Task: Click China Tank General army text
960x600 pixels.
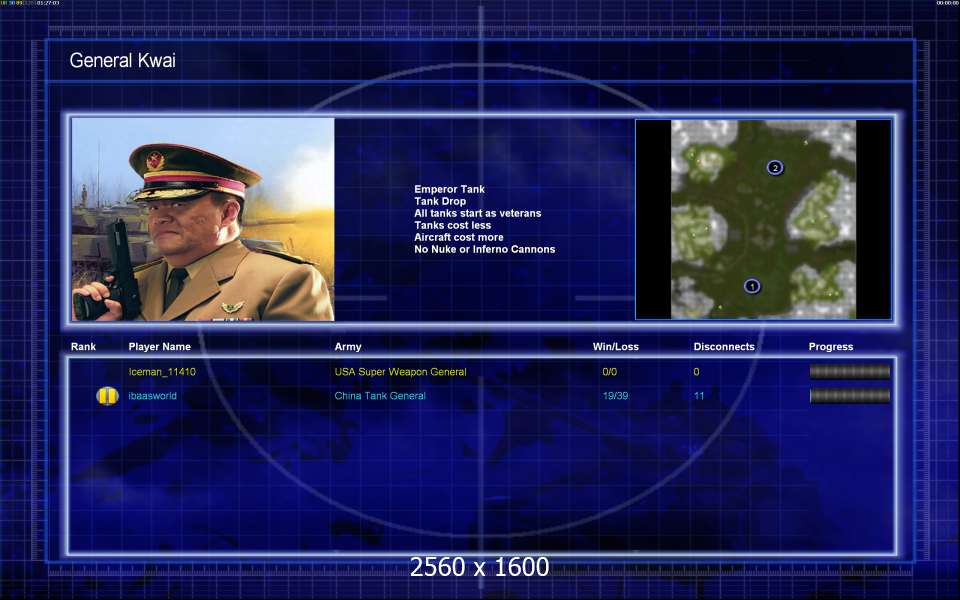Action: pyautogui.click(x=380, y=396)
